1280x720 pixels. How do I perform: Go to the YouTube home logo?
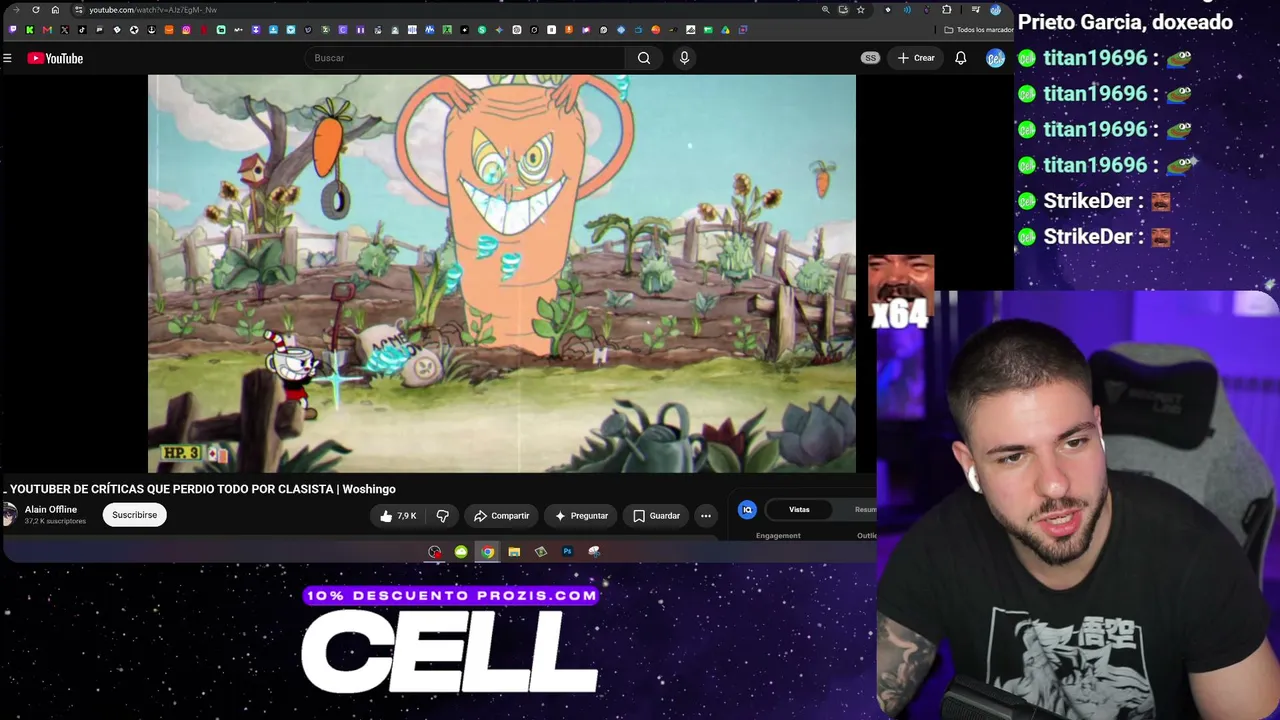pyautogui.click(x=55, y=58)
